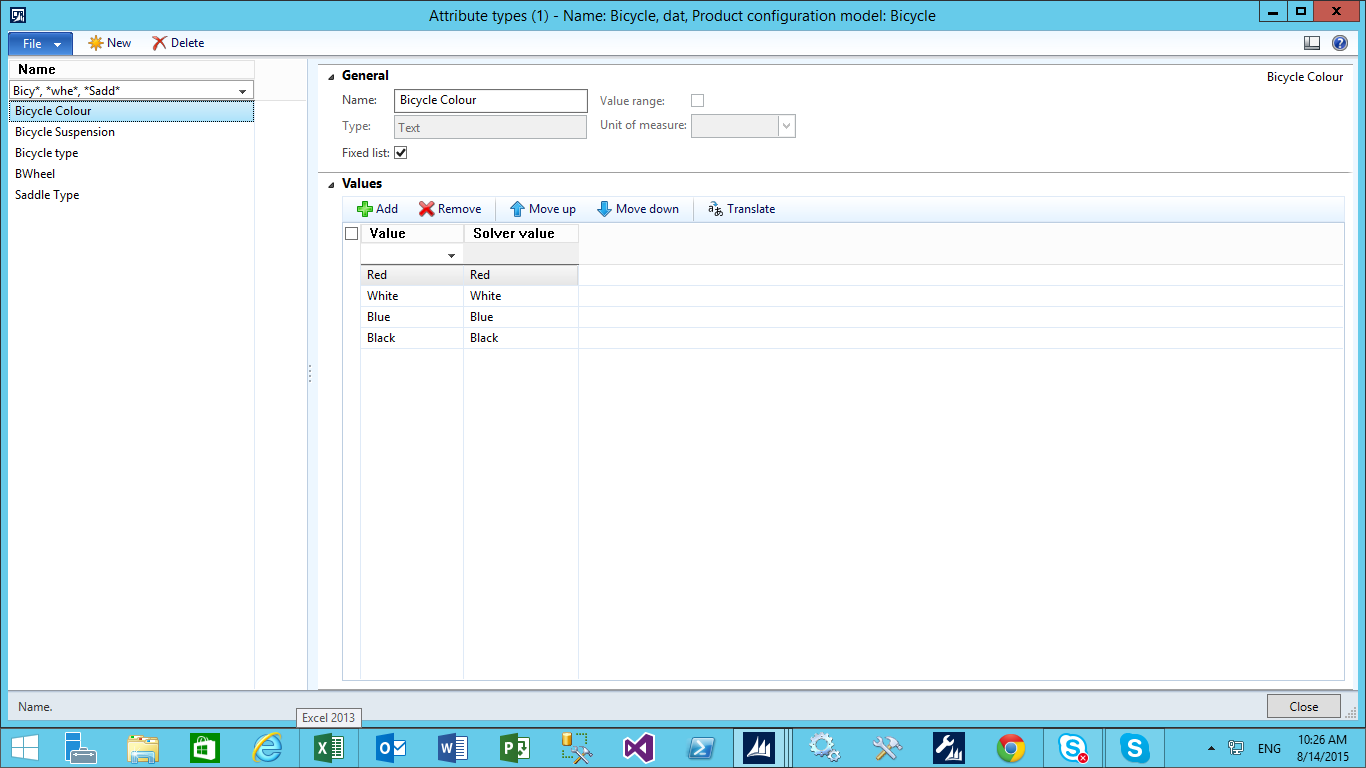Open PowerShell from taskbar
The image size is (1366, 768).
[x=700, y=747]
